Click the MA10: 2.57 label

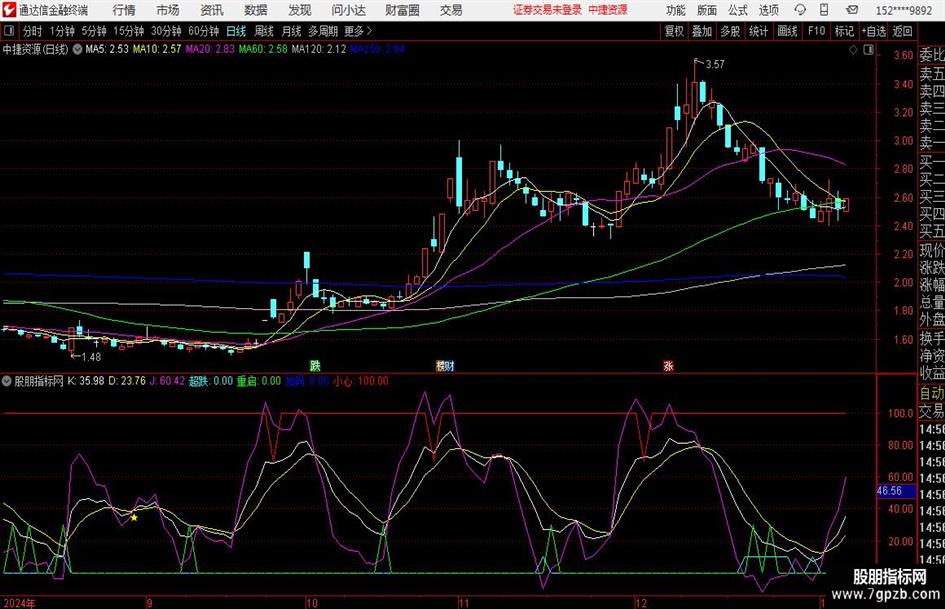[x=157, y=49]
